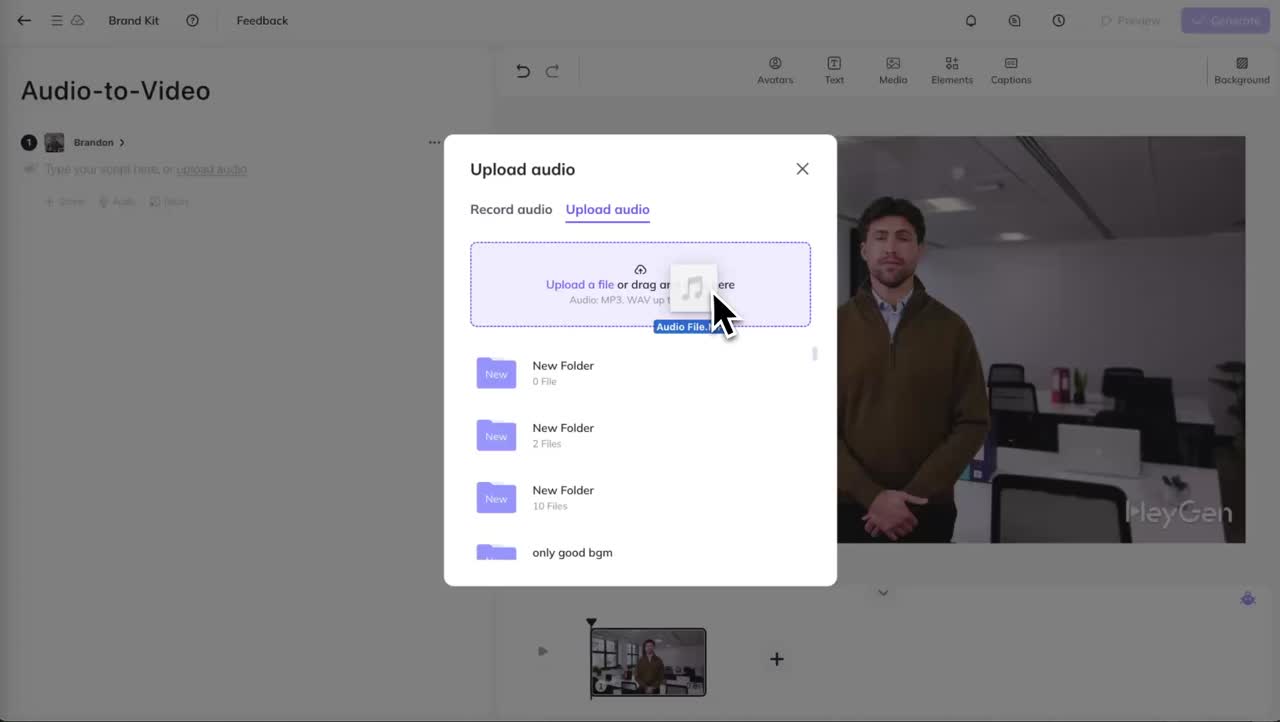This screenshot has width=1280, height=722.
Task: Open the Captions tool
Action: [x=1011, y=70]
